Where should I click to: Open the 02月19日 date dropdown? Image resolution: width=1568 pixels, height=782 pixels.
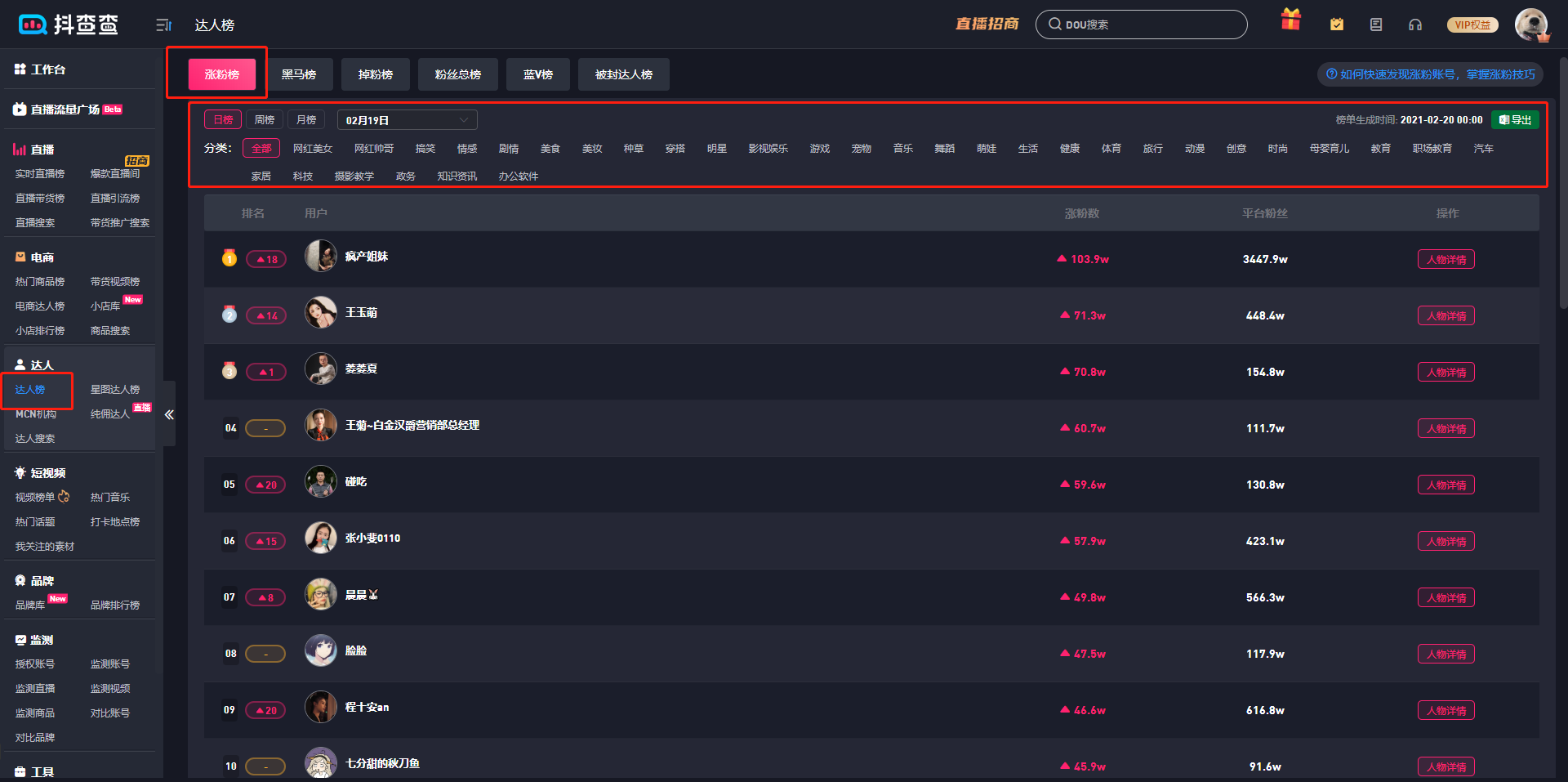pyautogui.click(x=407, y=120)
